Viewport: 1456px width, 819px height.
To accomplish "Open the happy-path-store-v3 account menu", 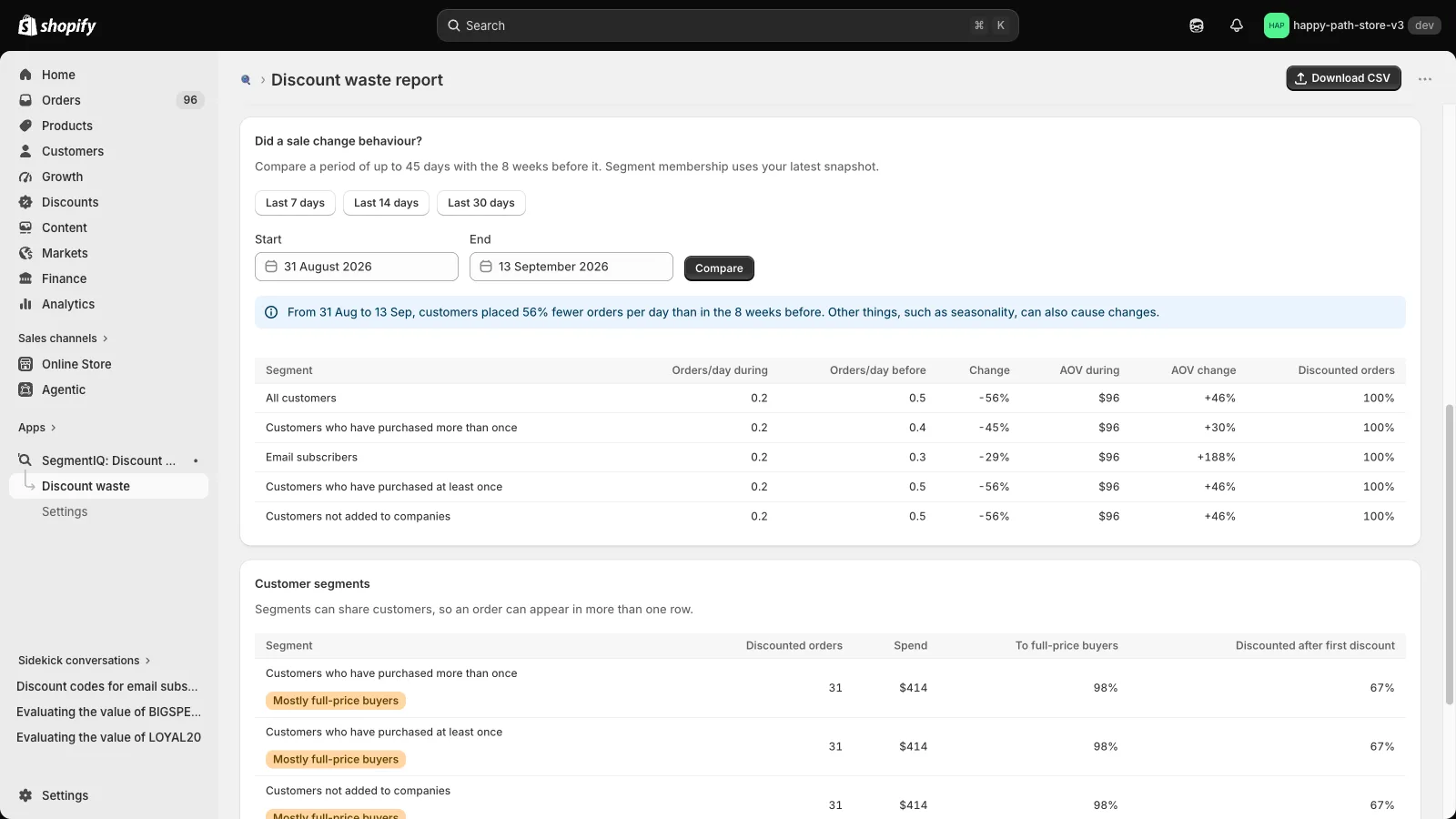I will 1351,25.
